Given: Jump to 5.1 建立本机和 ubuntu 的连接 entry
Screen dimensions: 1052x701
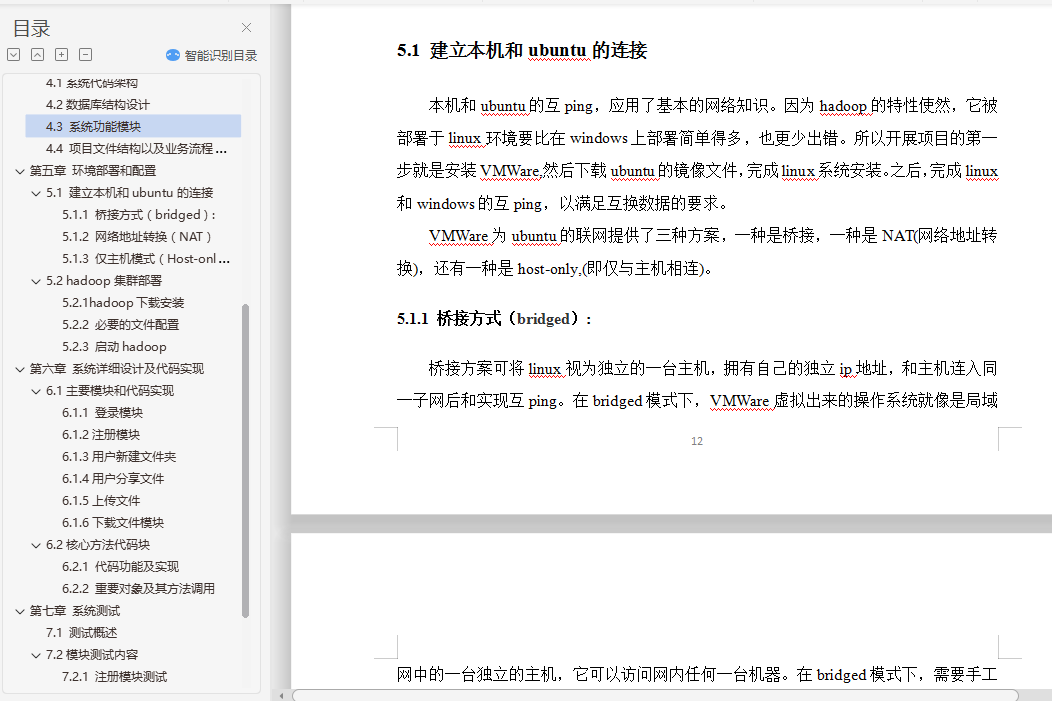Looking at the screenshot, I should [129, 193].
